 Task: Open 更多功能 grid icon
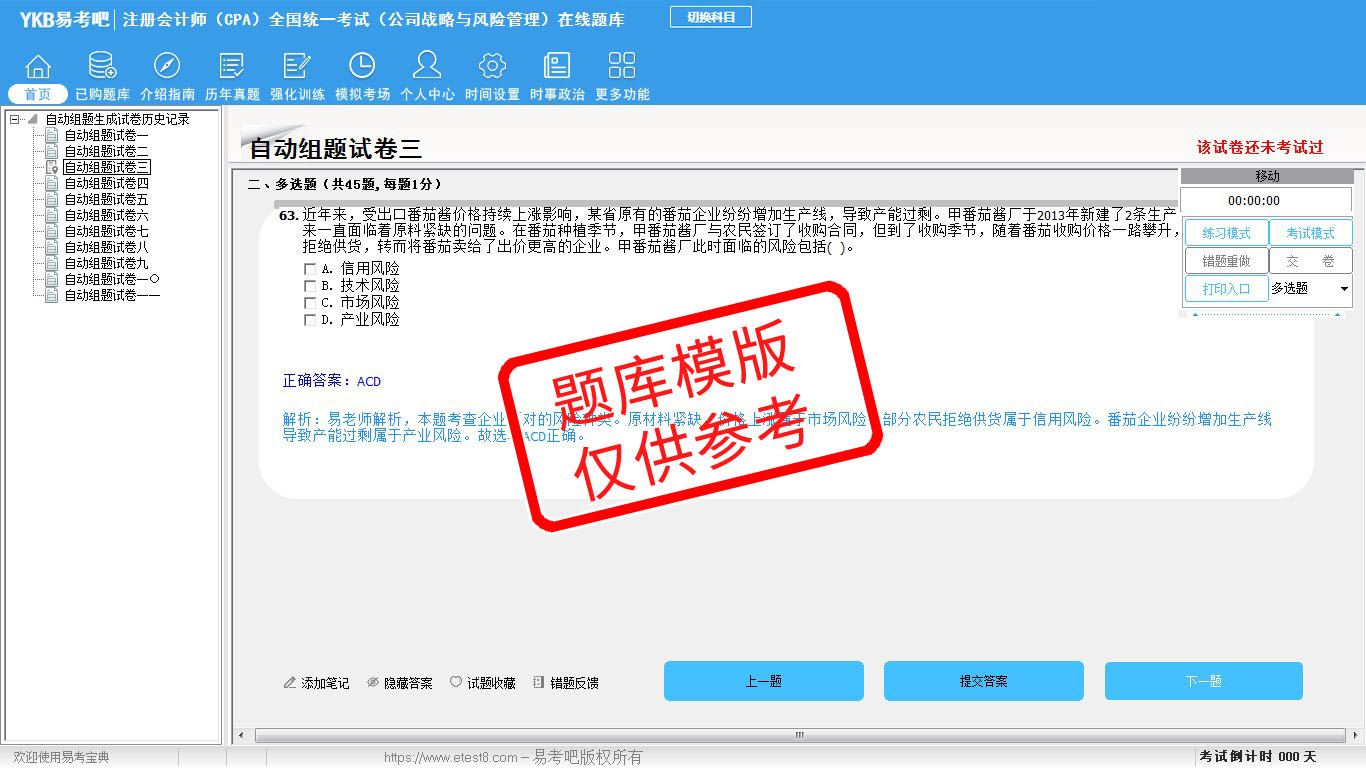click(x=622, y=67)
